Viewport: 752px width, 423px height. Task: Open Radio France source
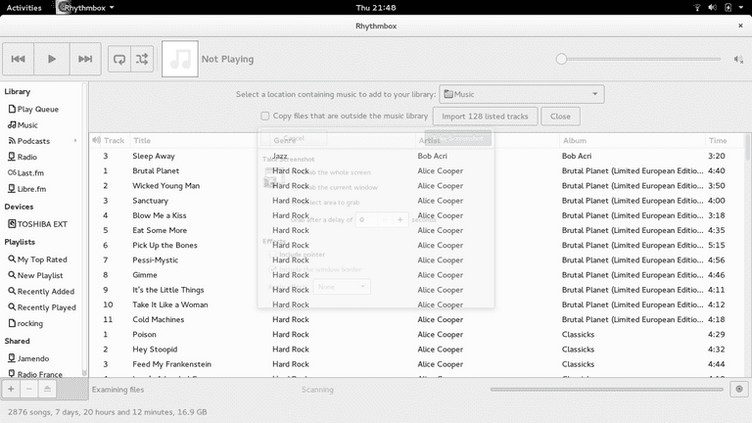click(35, 374)
